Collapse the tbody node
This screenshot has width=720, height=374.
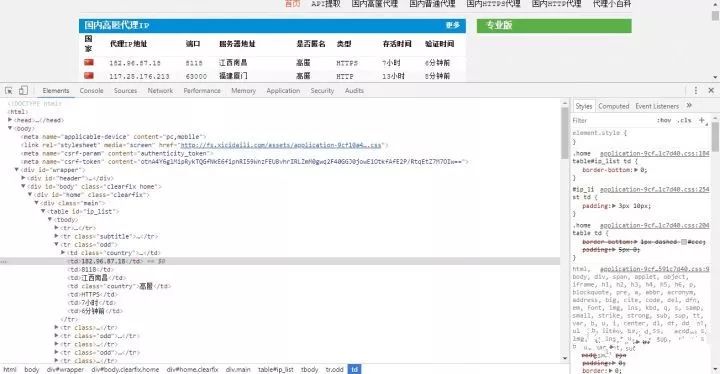tap(50, 219)
